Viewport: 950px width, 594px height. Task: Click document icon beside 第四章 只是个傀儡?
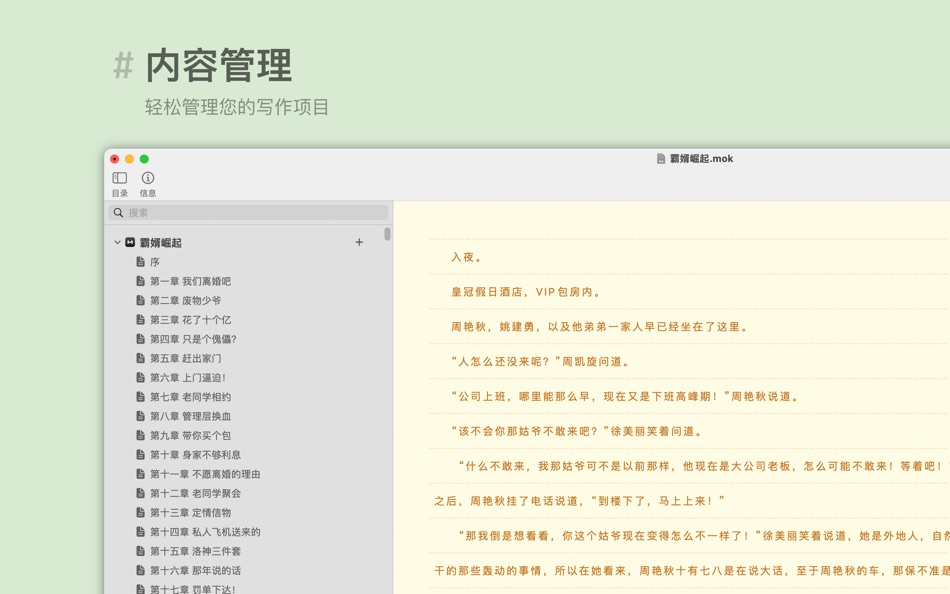click(x=141, y=339)
